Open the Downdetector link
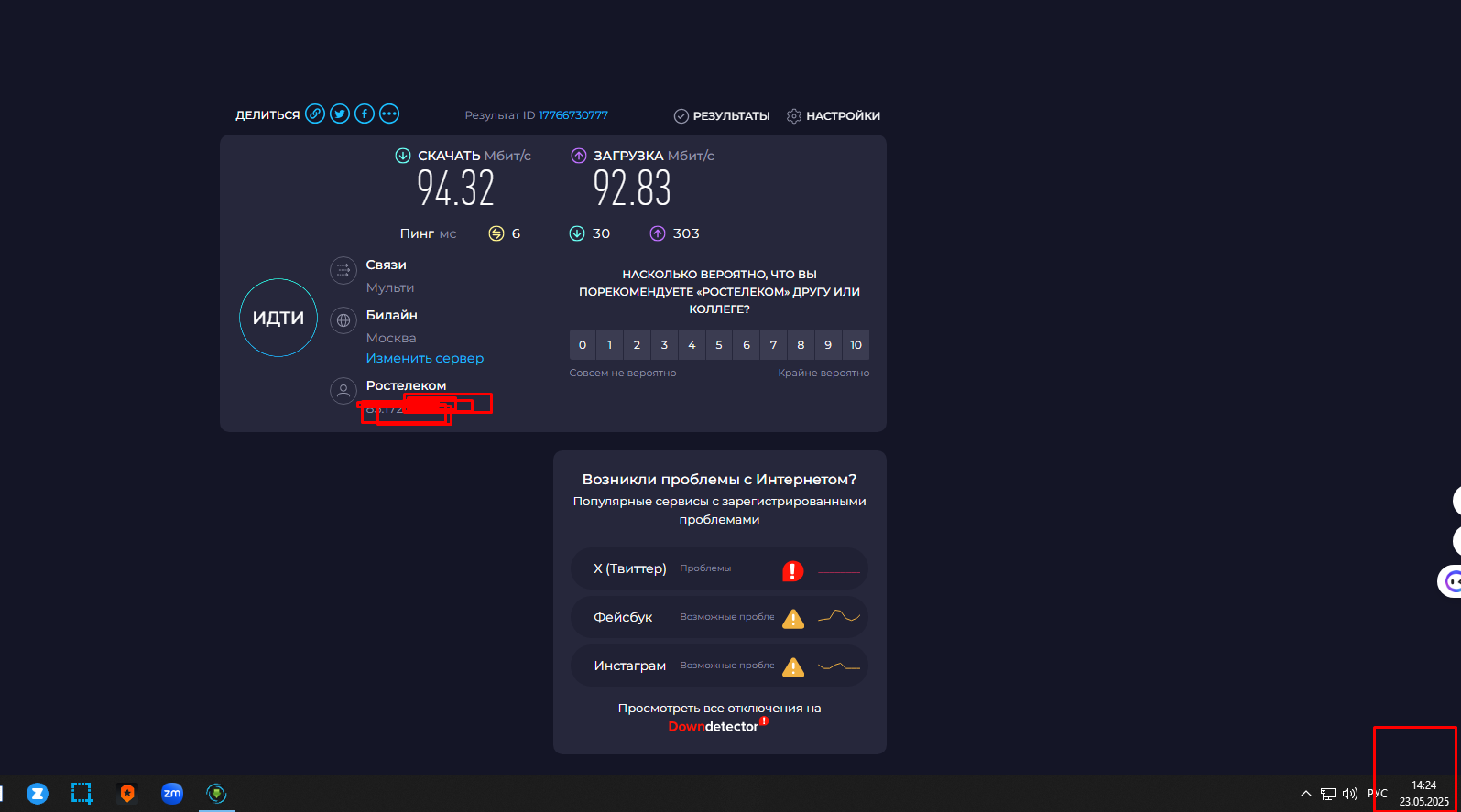The height and width of the screenshot is (812, 1461). [x=714, y=727]
